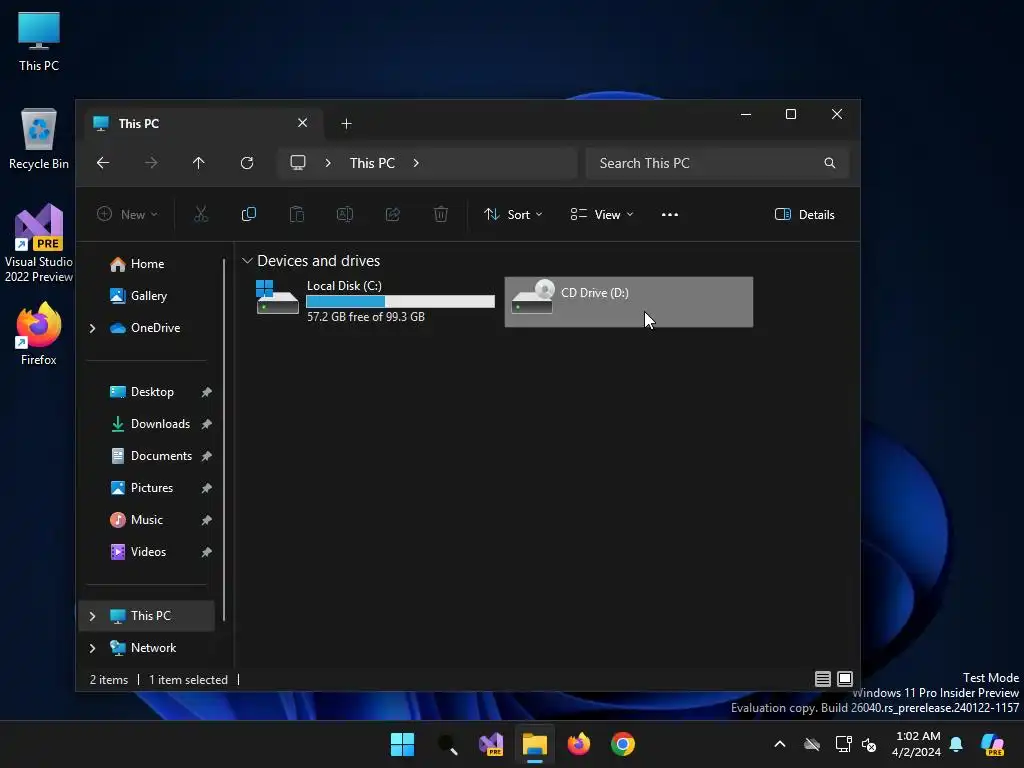The image size is (1024, 768).
Task: Unpin Documents from quick access
Action: coord(206,456)
